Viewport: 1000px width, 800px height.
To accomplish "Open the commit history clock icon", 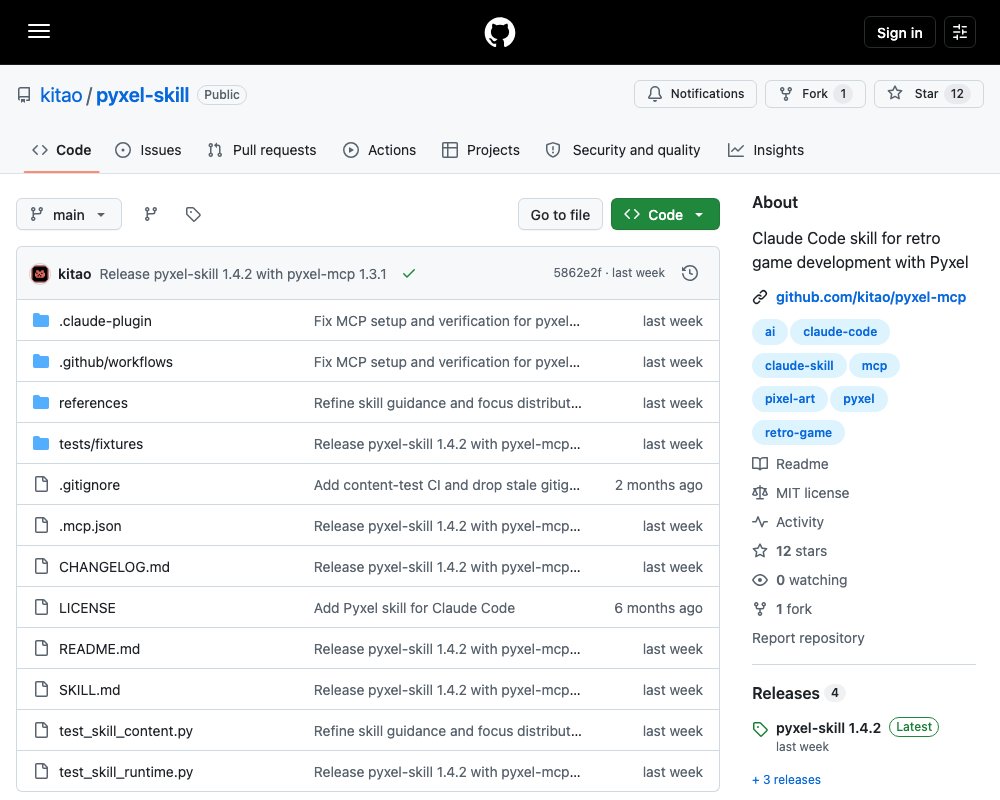I will 690,273.
